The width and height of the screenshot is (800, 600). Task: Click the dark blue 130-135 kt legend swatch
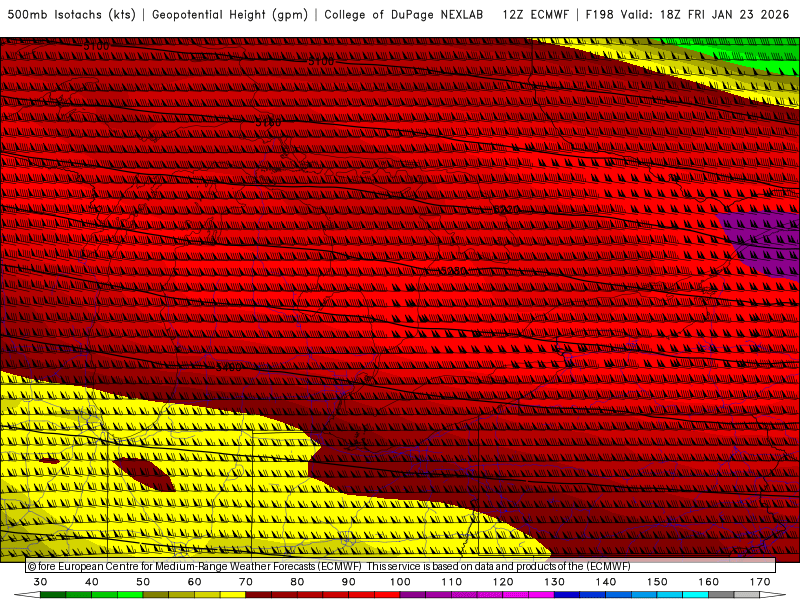point(567,595)
